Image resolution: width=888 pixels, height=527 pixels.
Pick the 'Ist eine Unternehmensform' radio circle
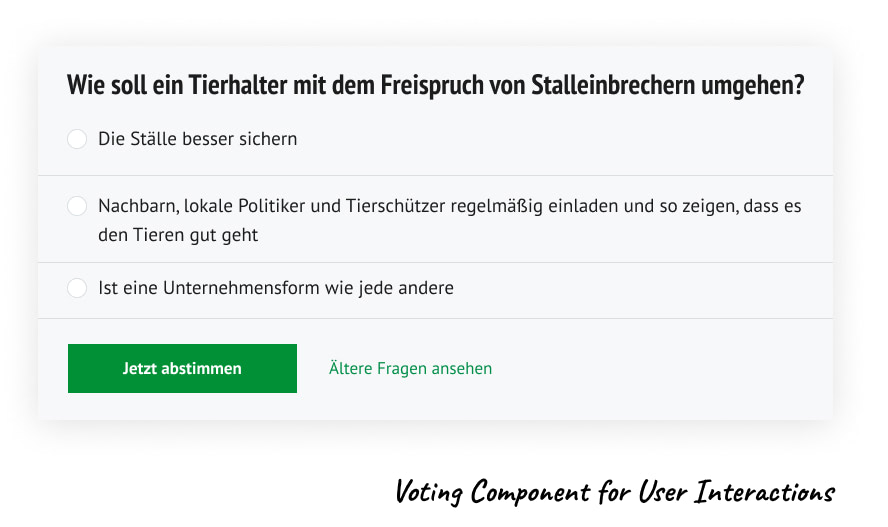(77, 288)
